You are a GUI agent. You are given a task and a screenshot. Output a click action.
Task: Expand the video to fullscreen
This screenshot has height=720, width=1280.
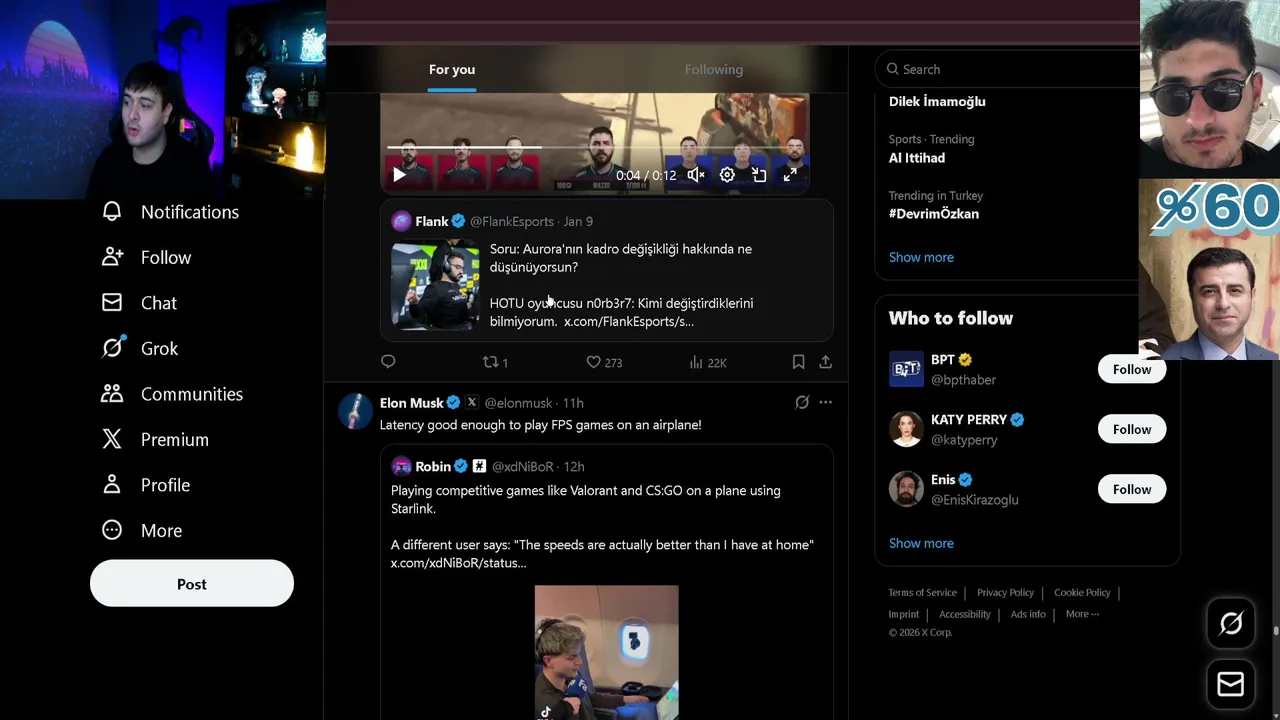click(790, 175)
